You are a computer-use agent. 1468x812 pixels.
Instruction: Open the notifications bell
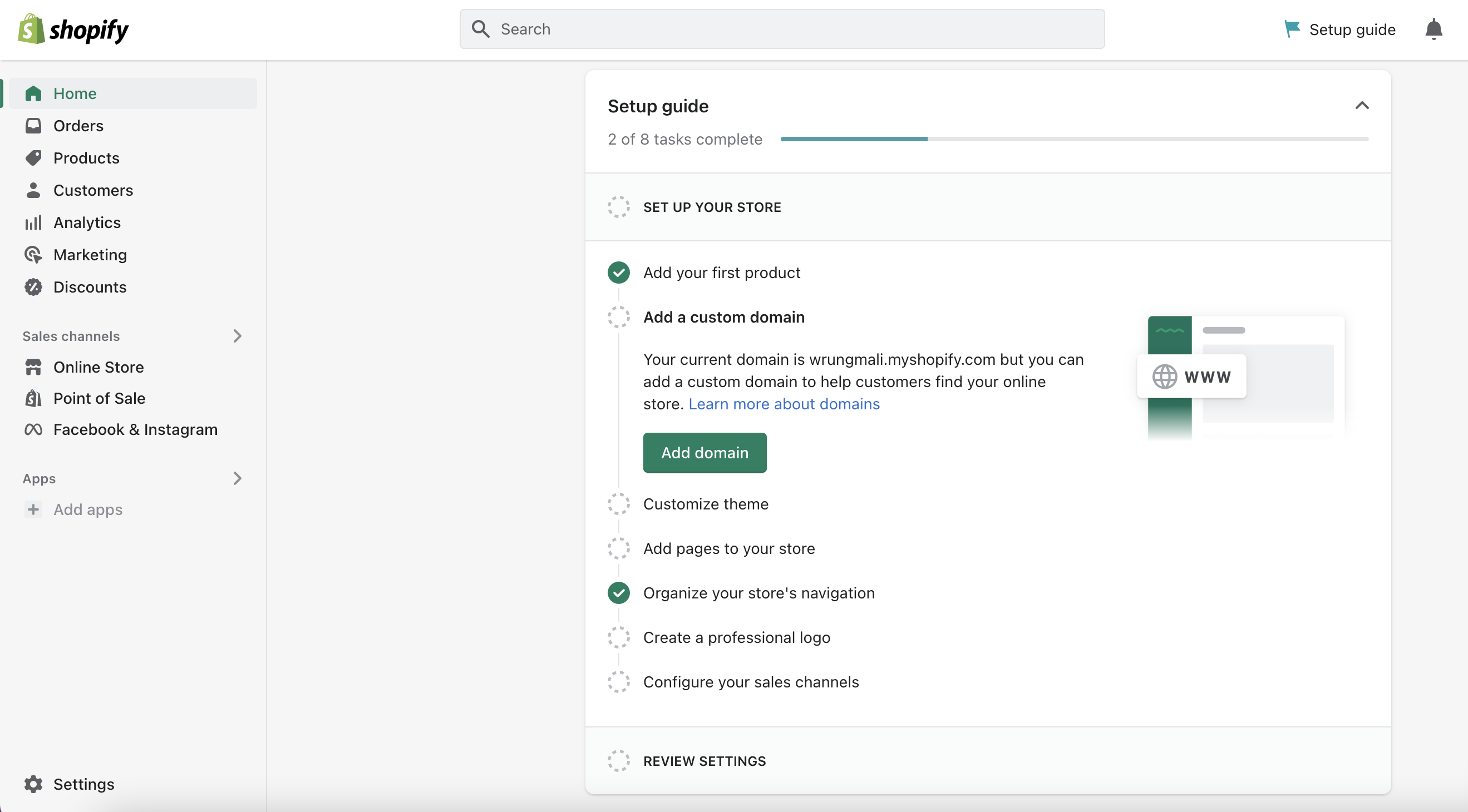(x=1433, y=29)
